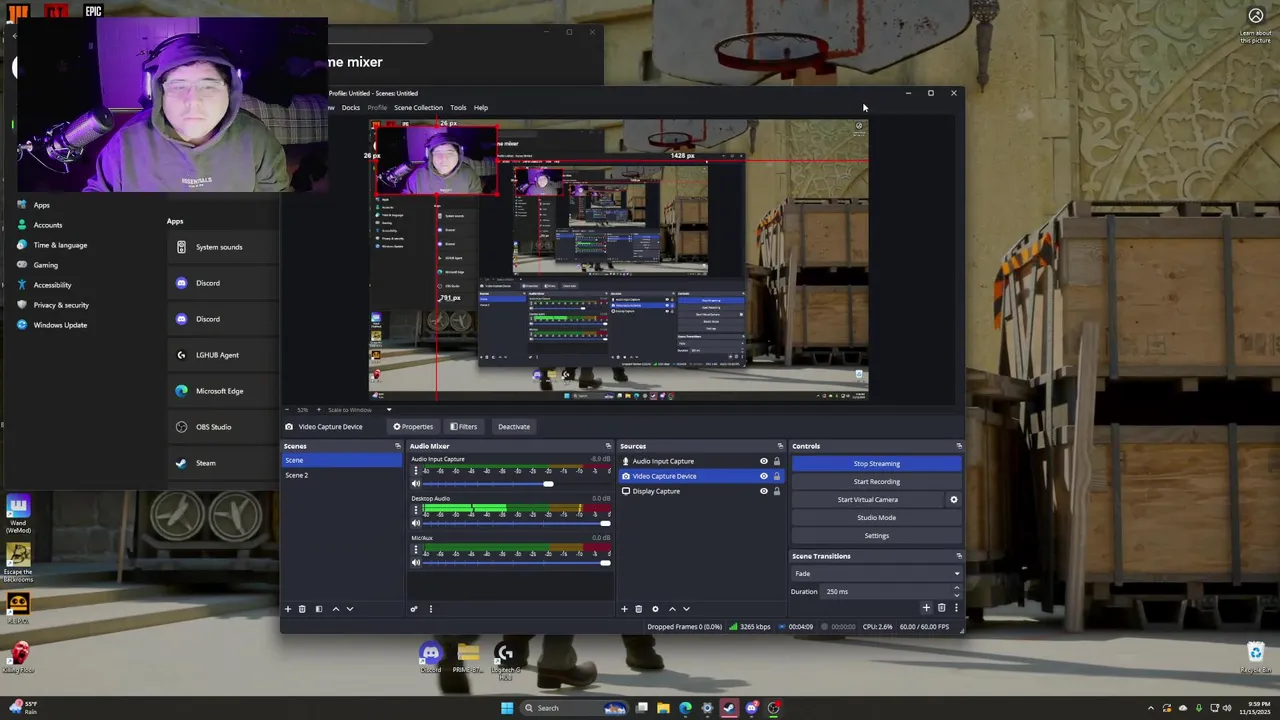Enable Studio Mode button
Screen dimensions: 1280x720
(x=877, y=518)
